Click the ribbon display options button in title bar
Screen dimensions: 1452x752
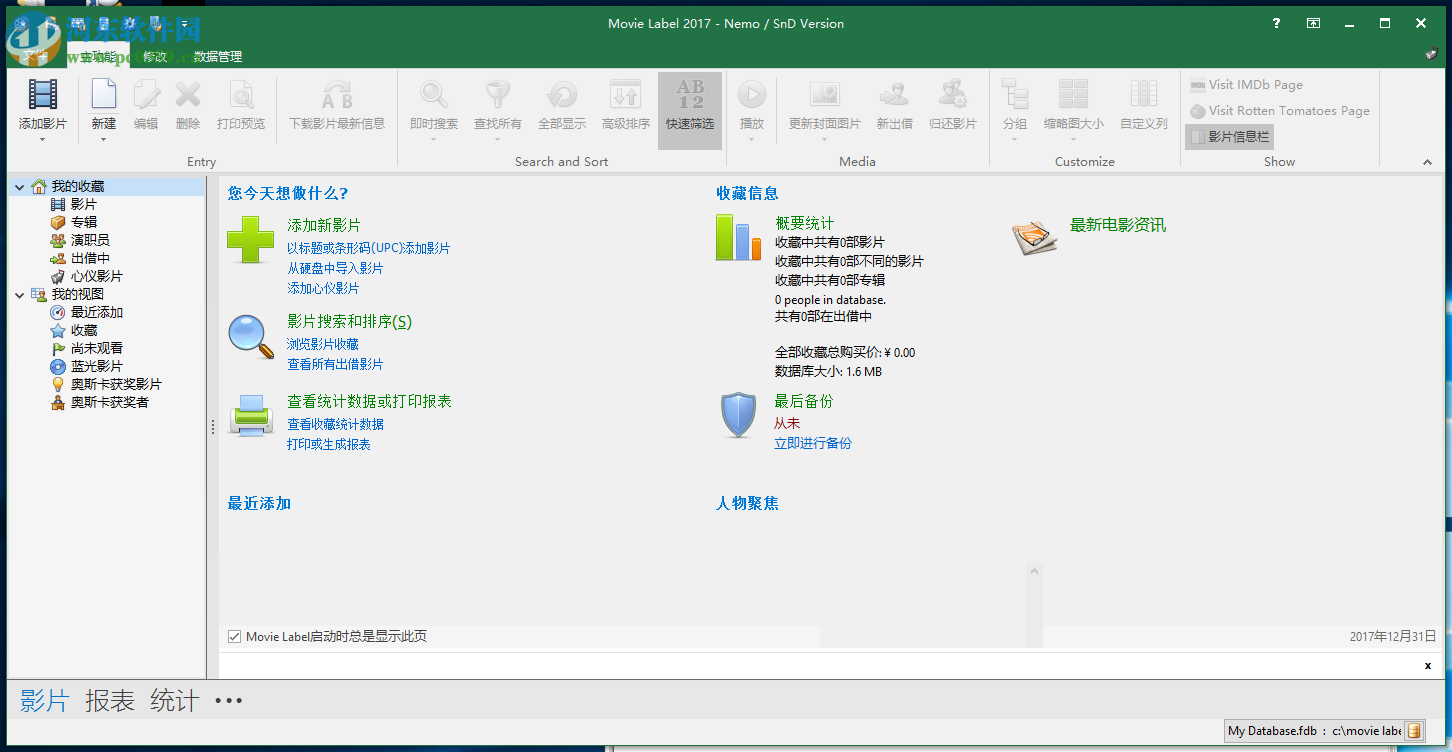click(x=1313, y=23)
